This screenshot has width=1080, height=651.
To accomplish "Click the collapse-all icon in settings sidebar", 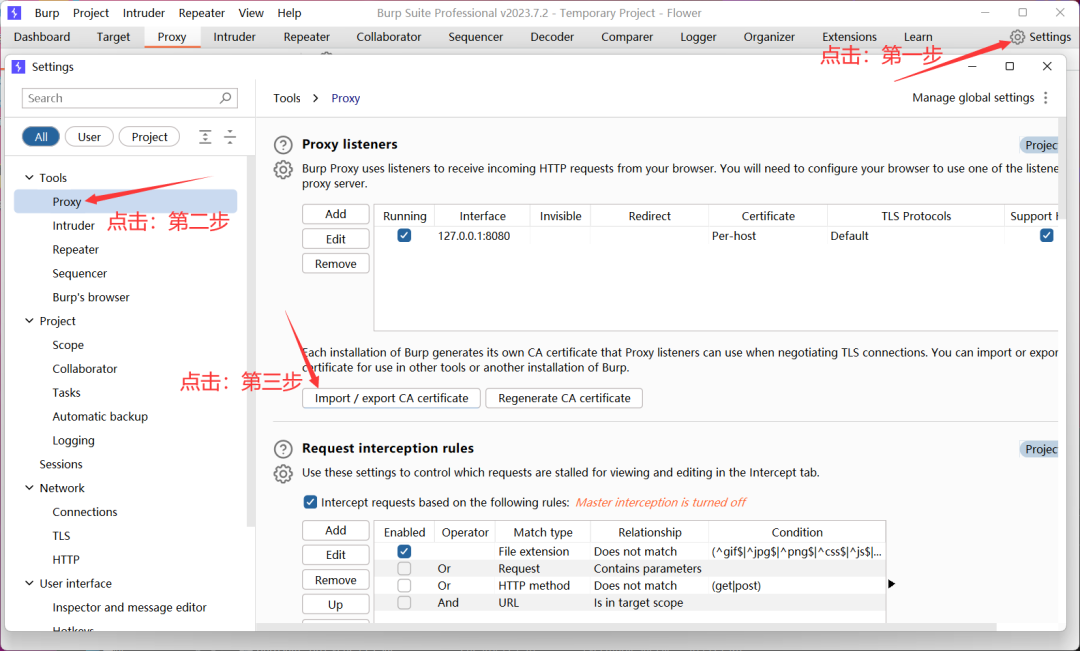I will point(230,137).
